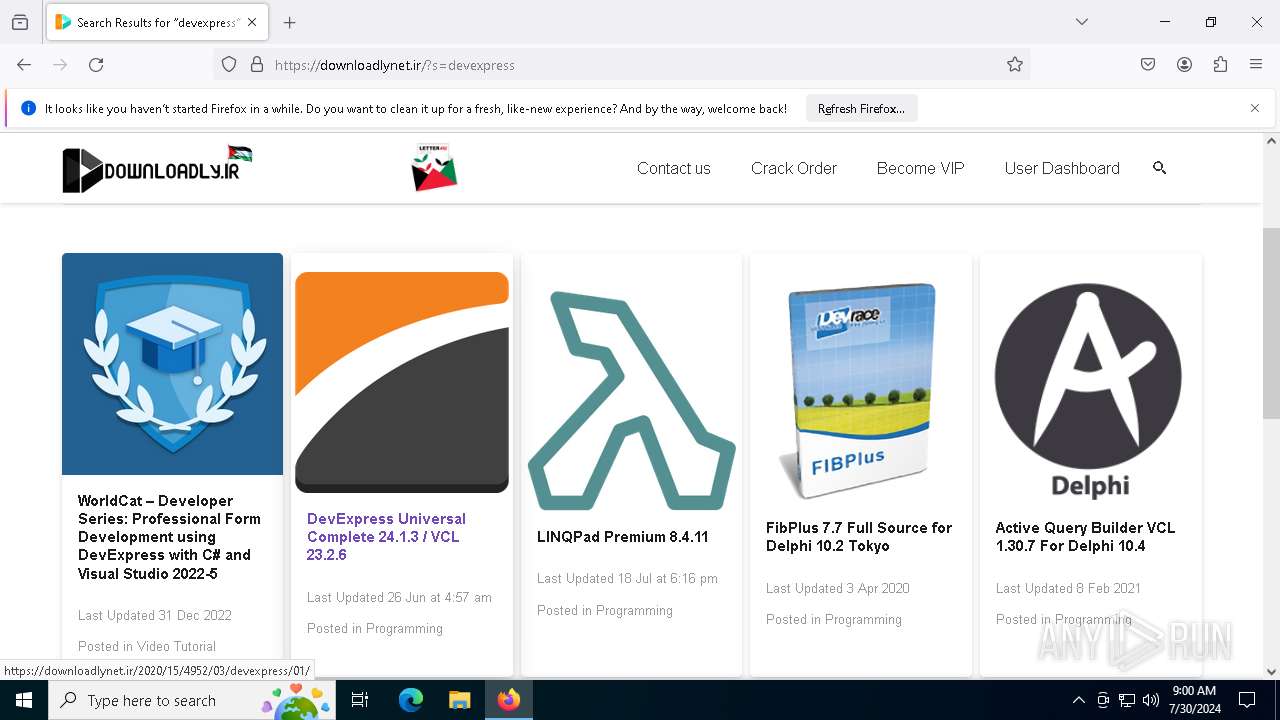This screenshot has height=720, width=1280.
Task: Click Programming category under FibPlus 7.7
Action: [x=863, y=619]
